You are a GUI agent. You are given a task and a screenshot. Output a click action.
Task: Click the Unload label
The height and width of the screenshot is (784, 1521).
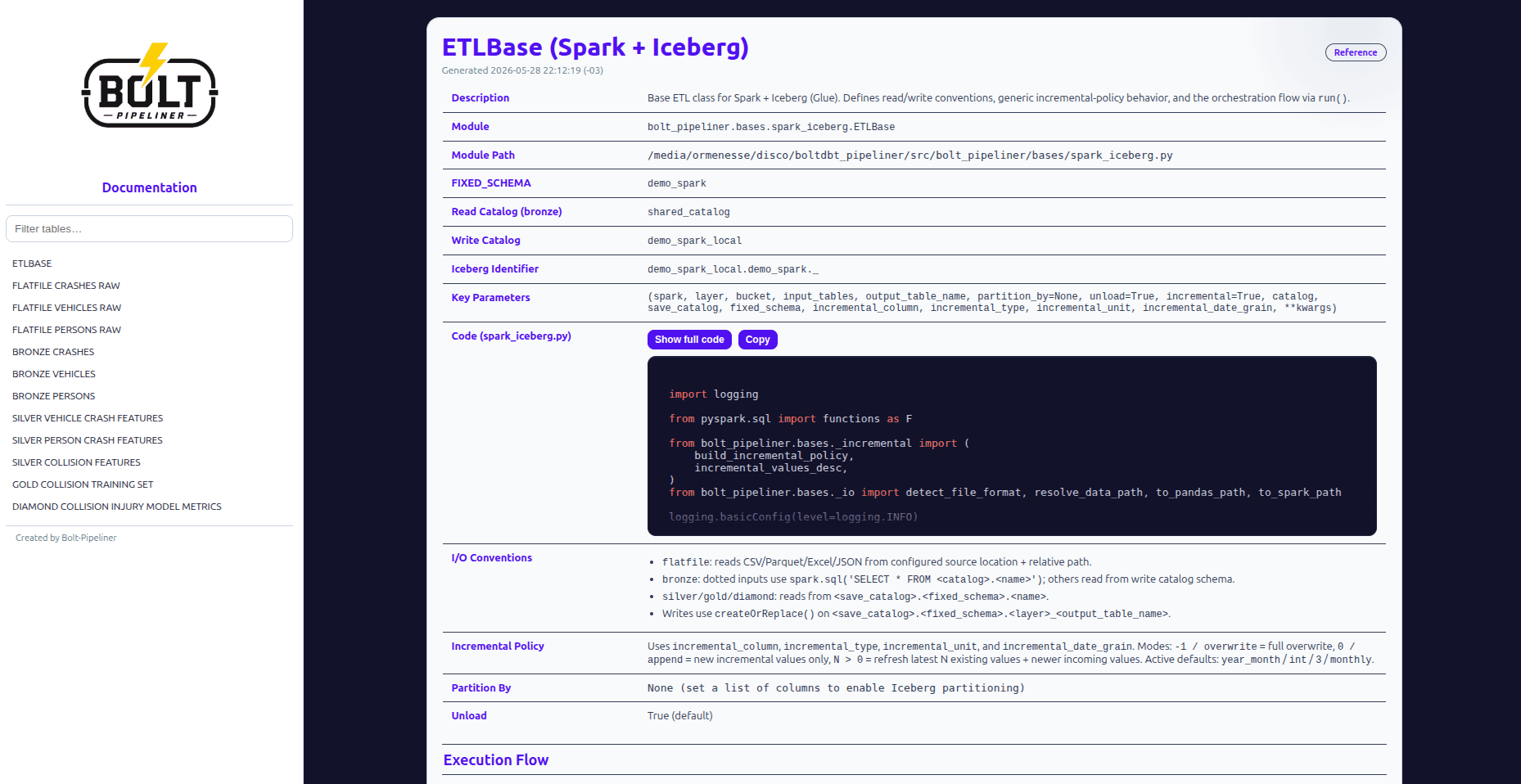[469, 716]
